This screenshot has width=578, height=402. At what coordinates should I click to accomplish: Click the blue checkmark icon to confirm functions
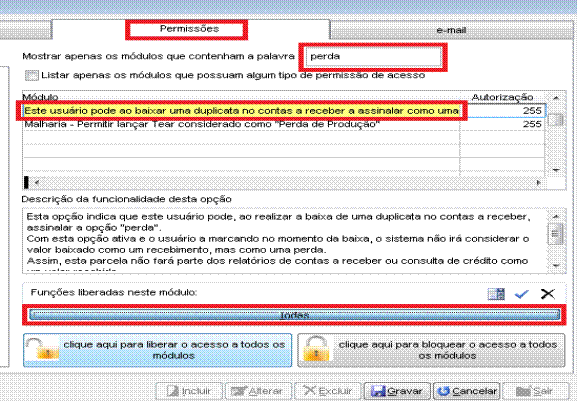[x=522, y=294]
